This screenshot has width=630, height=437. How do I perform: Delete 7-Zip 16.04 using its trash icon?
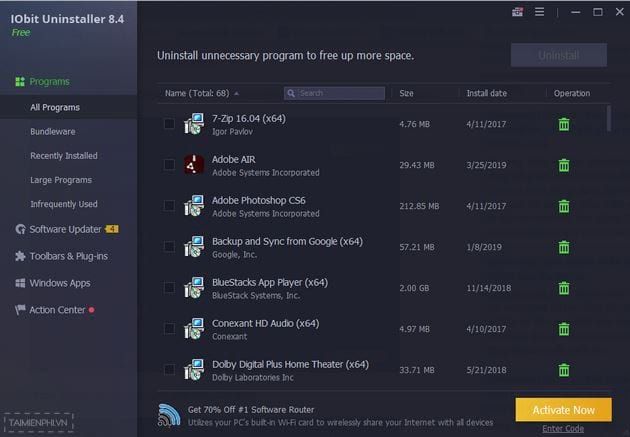tap(564, 124)
